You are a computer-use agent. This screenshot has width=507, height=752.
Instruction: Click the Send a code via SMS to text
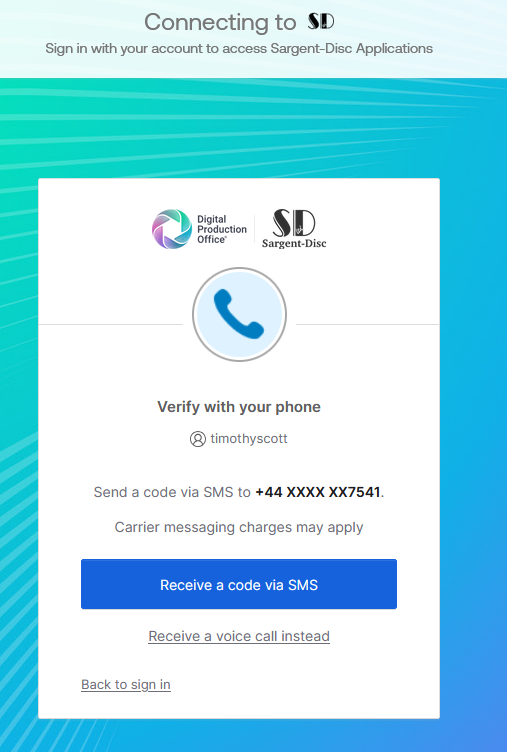tap(172, 492)
